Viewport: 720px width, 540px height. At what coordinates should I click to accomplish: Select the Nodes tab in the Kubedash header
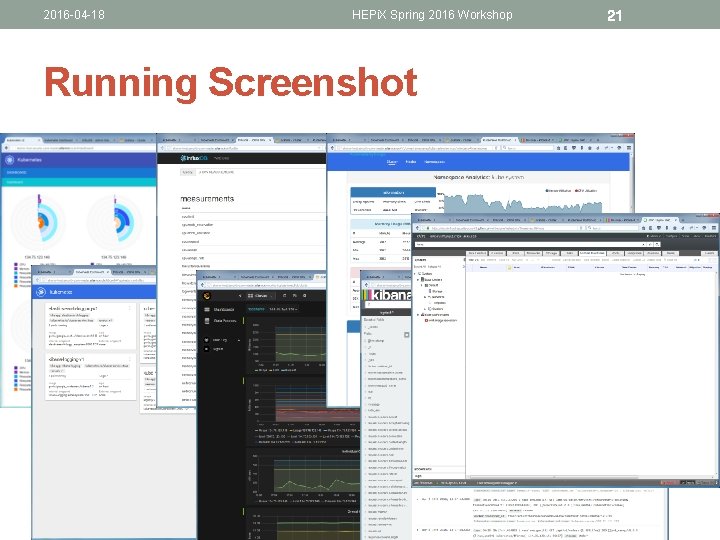tap(411, 162)
